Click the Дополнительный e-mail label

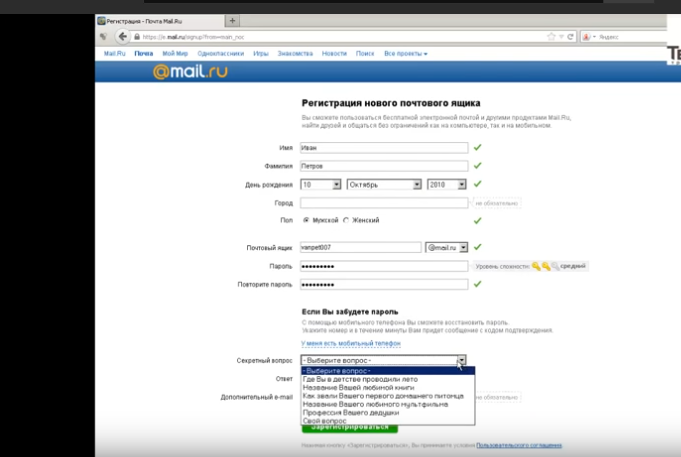(257, 397)
